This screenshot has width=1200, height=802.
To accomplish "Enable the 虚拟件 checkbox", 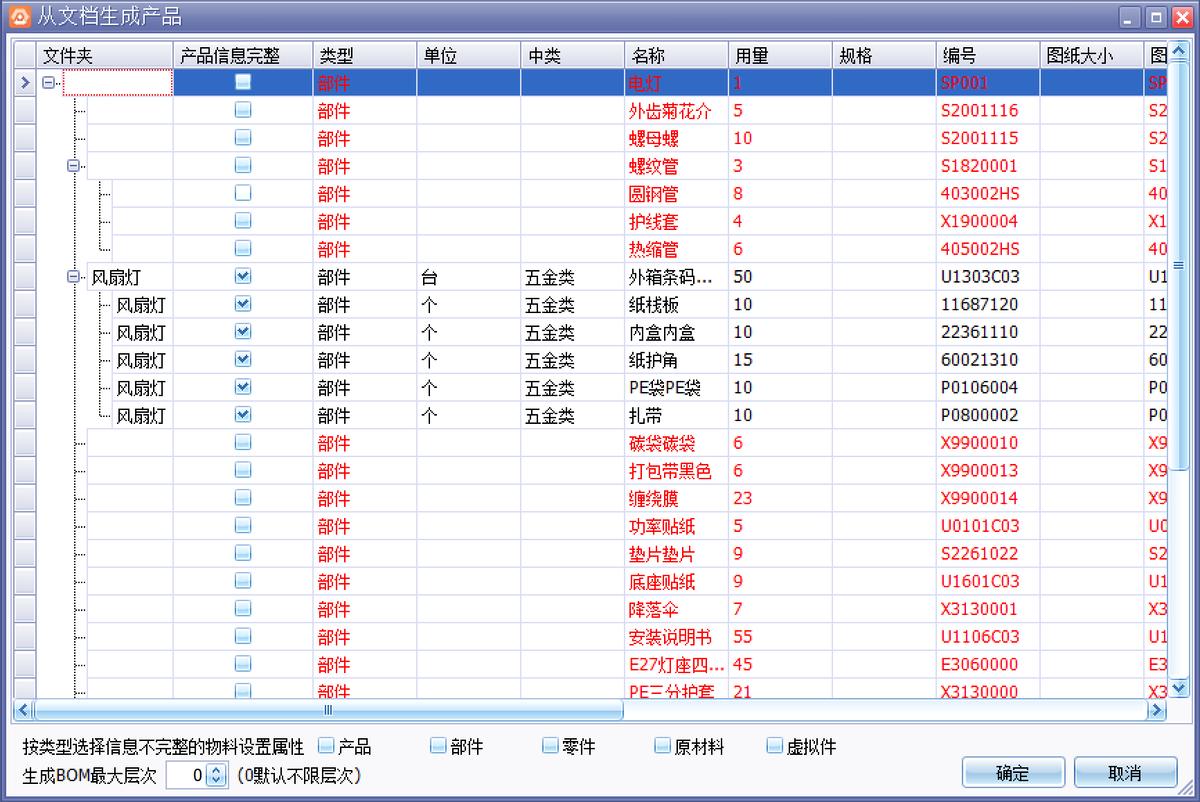I will point(774,745).
